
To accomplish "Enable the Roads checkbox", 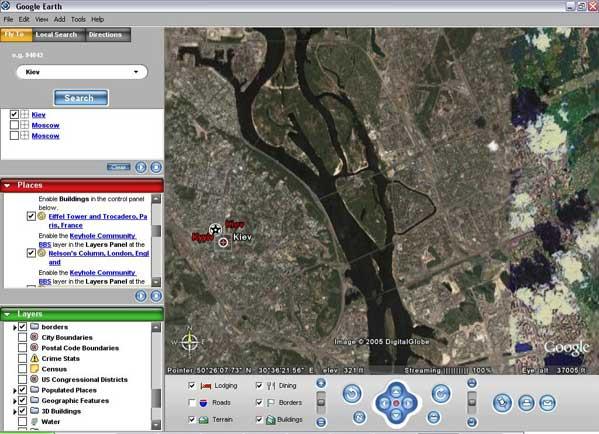I will [192, 402].
